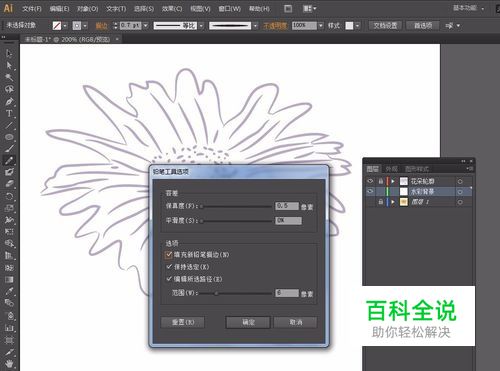Open the 等比 width profile dropdown

(201, 26)
